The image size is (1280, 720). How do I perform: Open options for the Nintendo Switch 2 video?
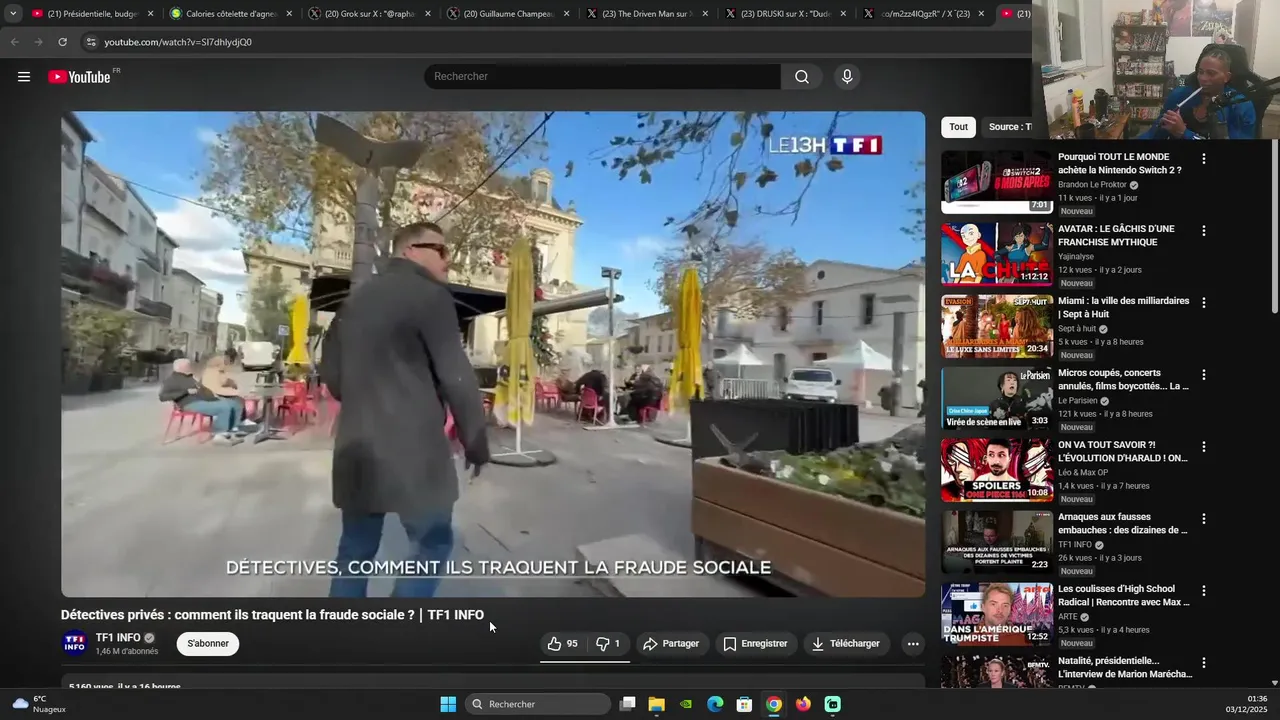[1204, 159]
